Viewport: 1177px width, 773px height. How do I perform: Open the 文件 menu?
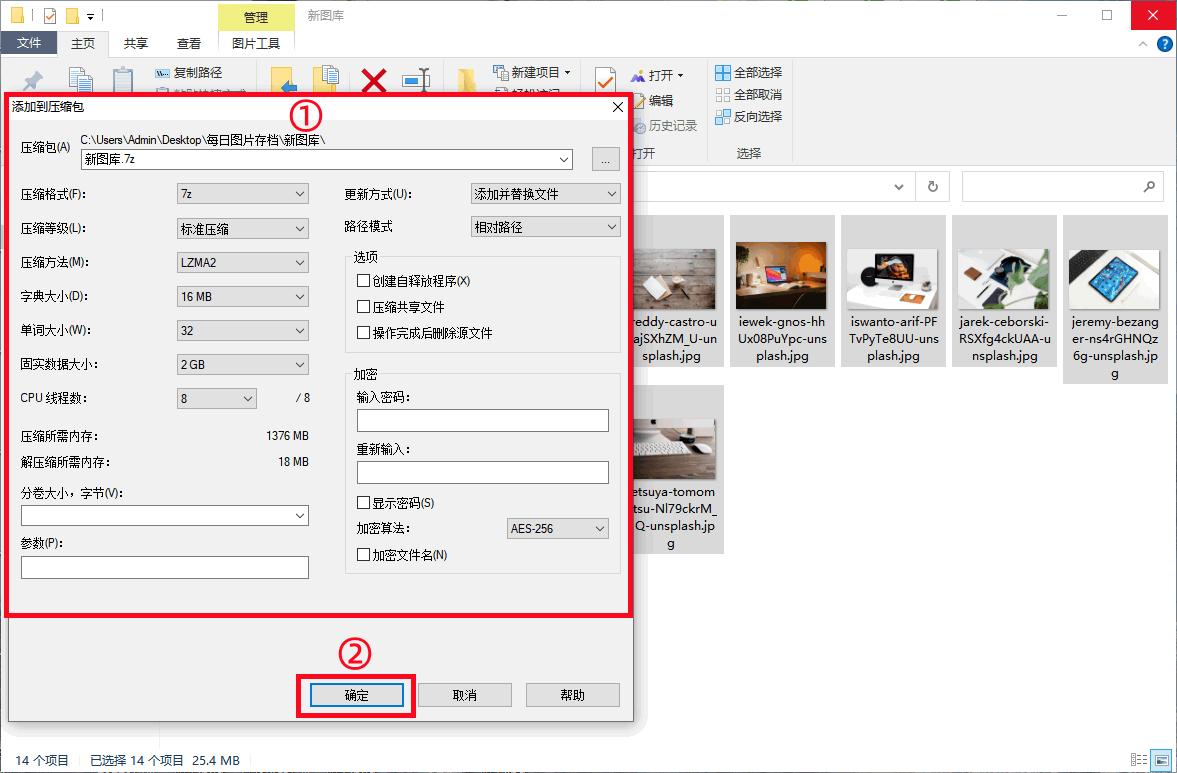tap(30, 43)
